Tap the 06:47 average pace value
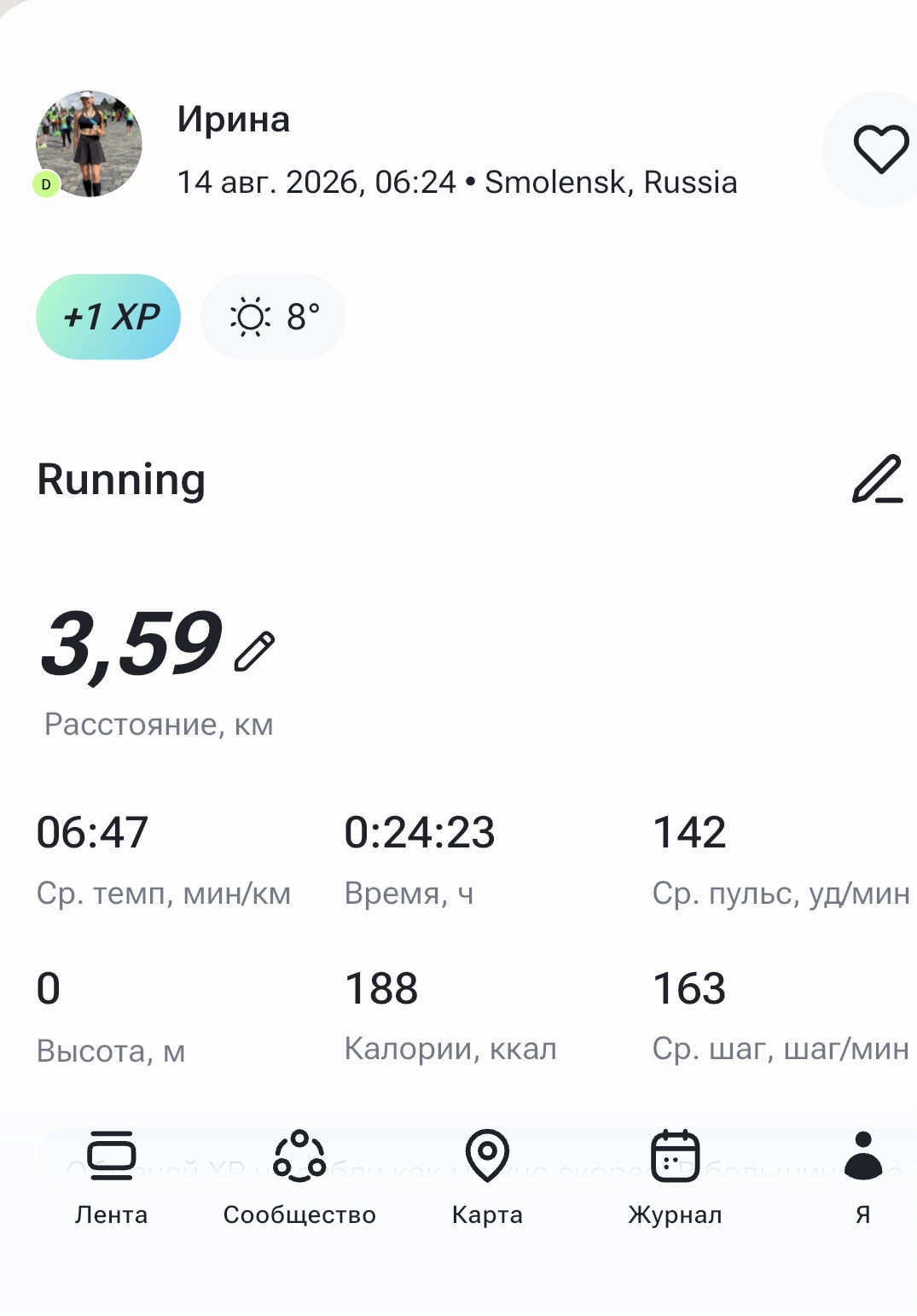Viewport: 917px width, 1316px height. 92,832
